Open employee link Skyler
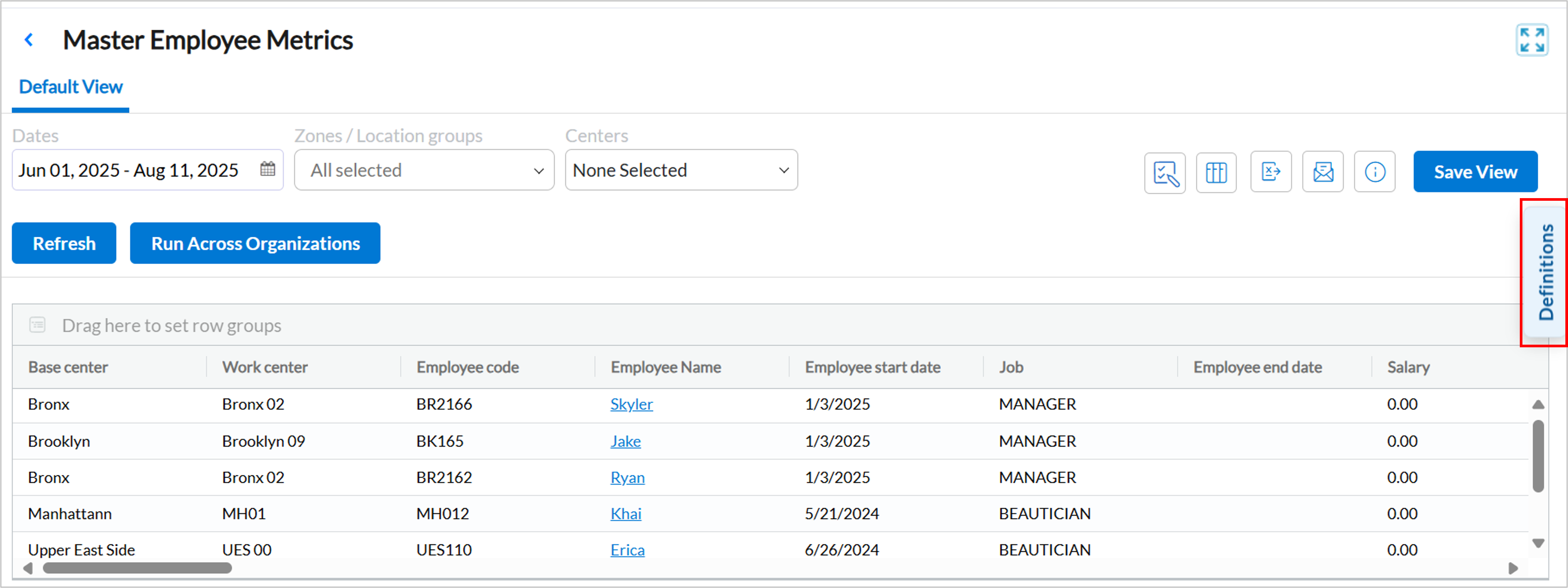This screenshot has width=1568, height=588. tap(631, 404)
